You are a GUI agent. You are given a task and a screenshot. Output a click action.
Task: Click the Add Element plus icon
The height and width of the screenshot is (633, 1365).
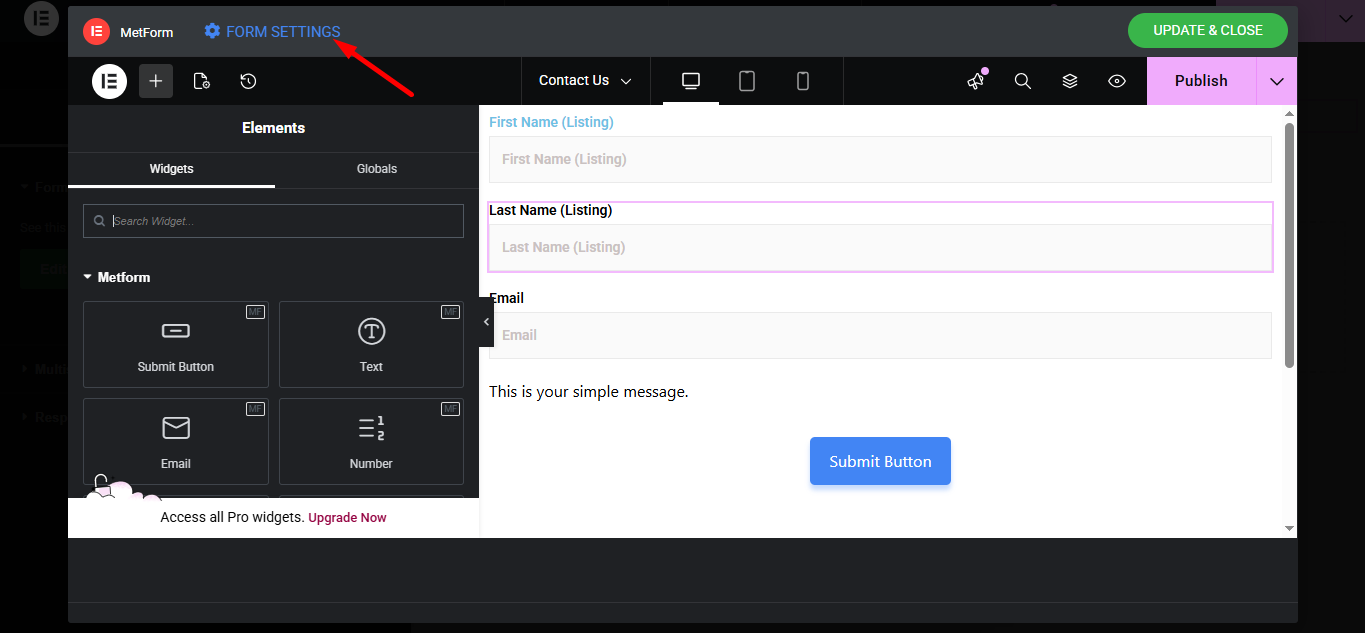tap(156, 81)
